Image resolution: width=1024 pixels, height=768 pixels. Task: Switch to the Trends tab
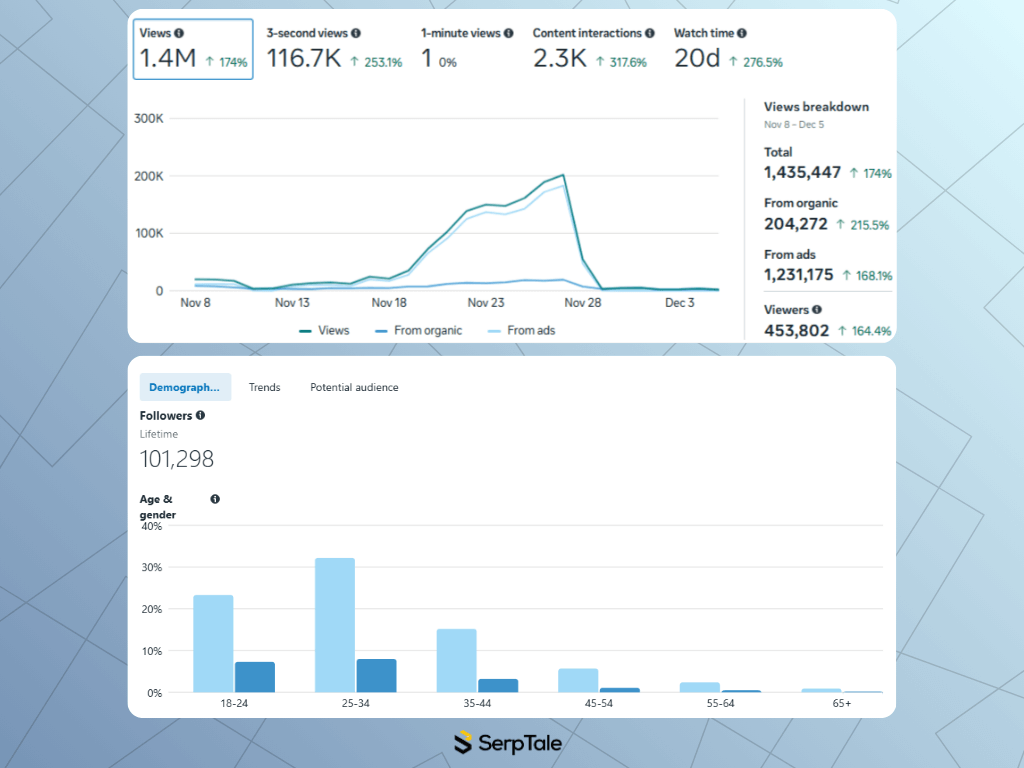264,387
